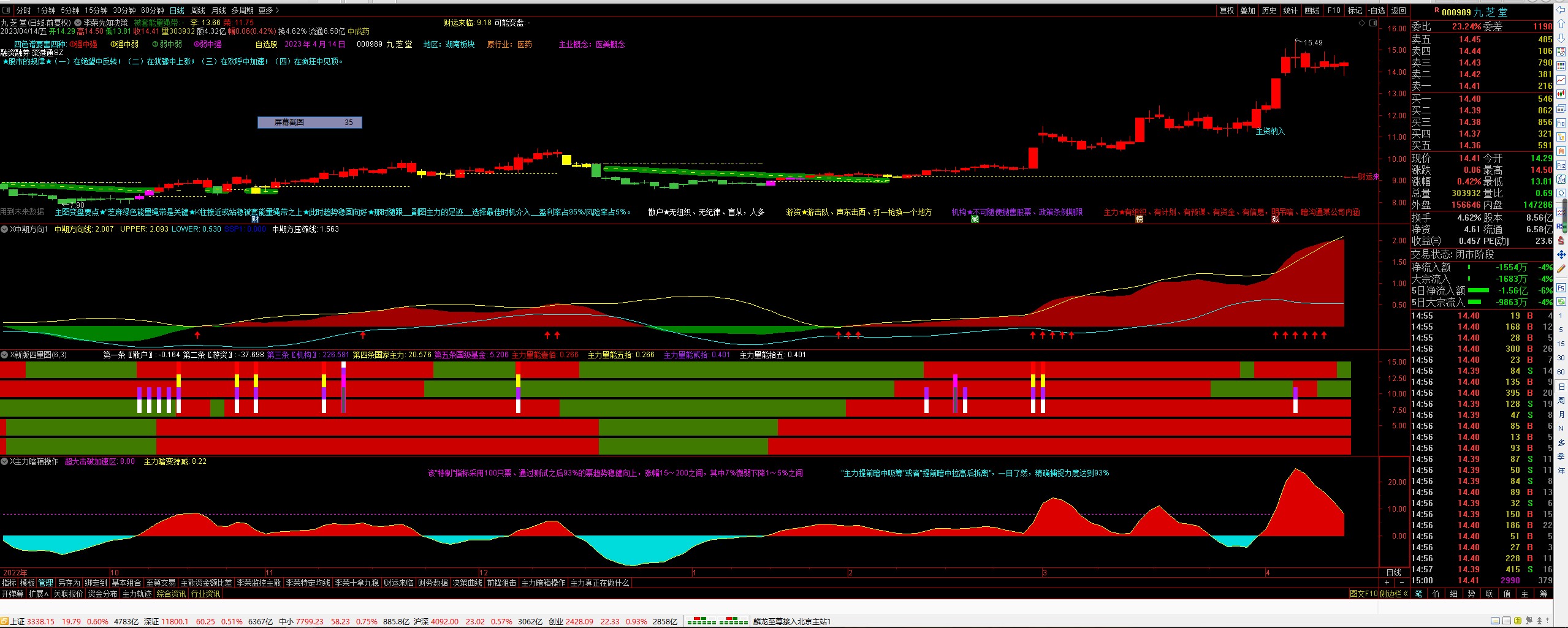Screen dimensions: 1568x628
Task: Click the red S icon in right toolbar
Action: point(1561,241)
